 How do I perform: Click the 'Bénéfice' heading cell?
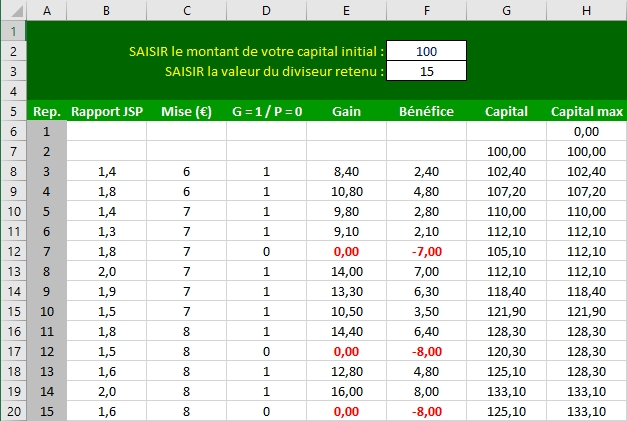(x=426, y=111)
